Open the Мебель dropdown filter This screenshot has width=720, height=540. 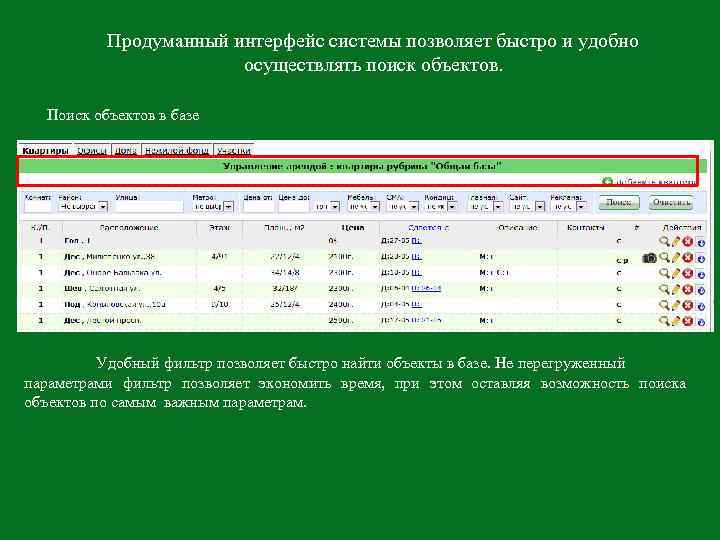click(x=364, y=207)
